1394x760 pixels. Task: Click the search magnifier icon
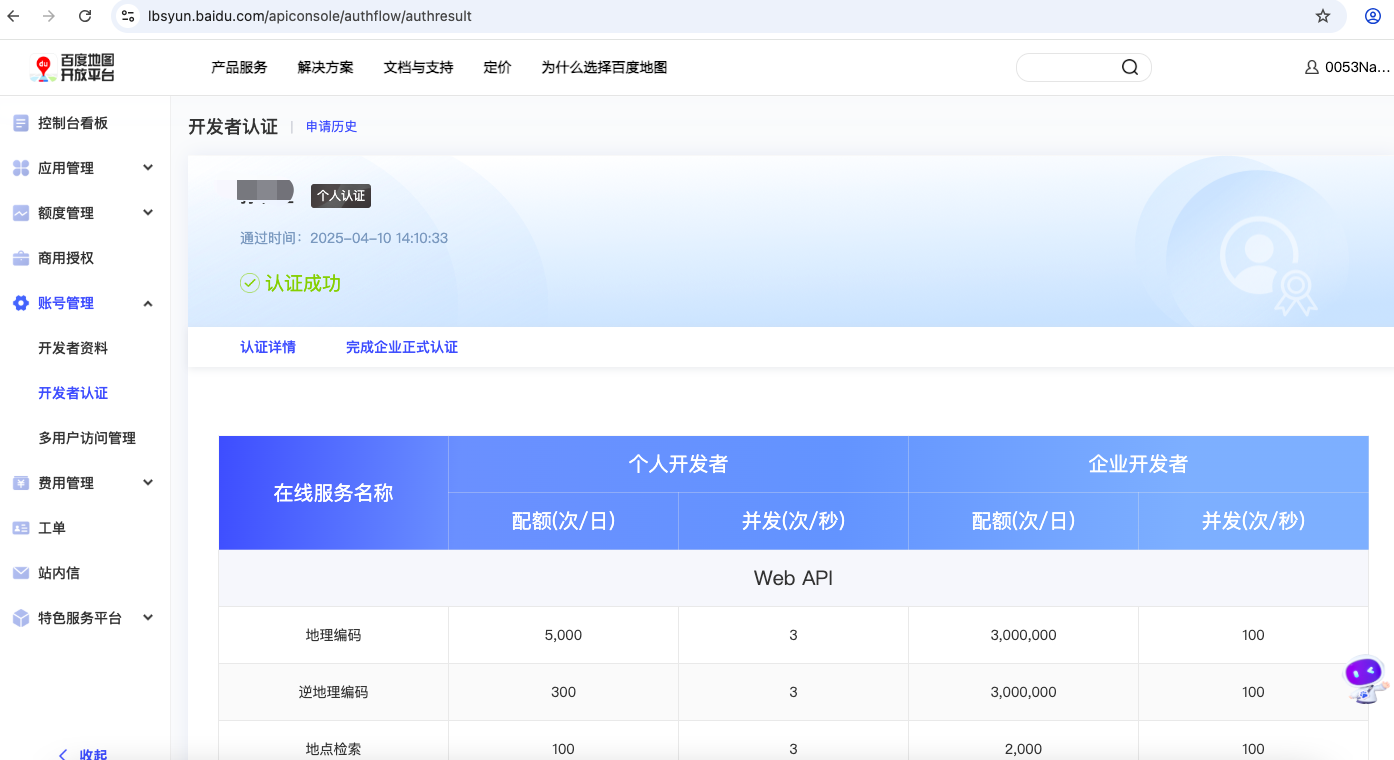pyautogui.click(x=1130, y=67)
